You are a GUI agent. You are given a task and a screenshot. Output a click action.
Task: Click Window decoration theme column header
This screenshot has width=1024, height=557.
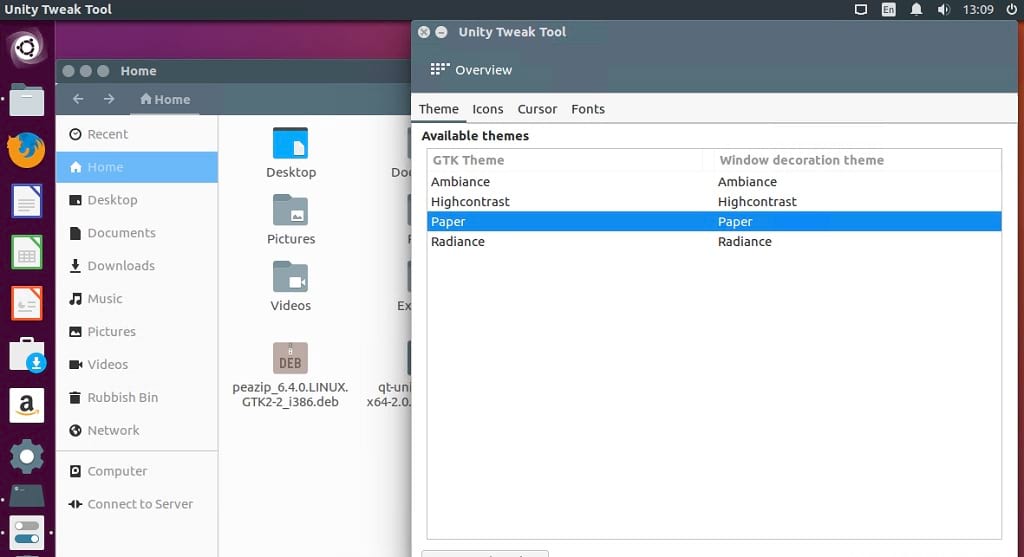tap(852, 160)
